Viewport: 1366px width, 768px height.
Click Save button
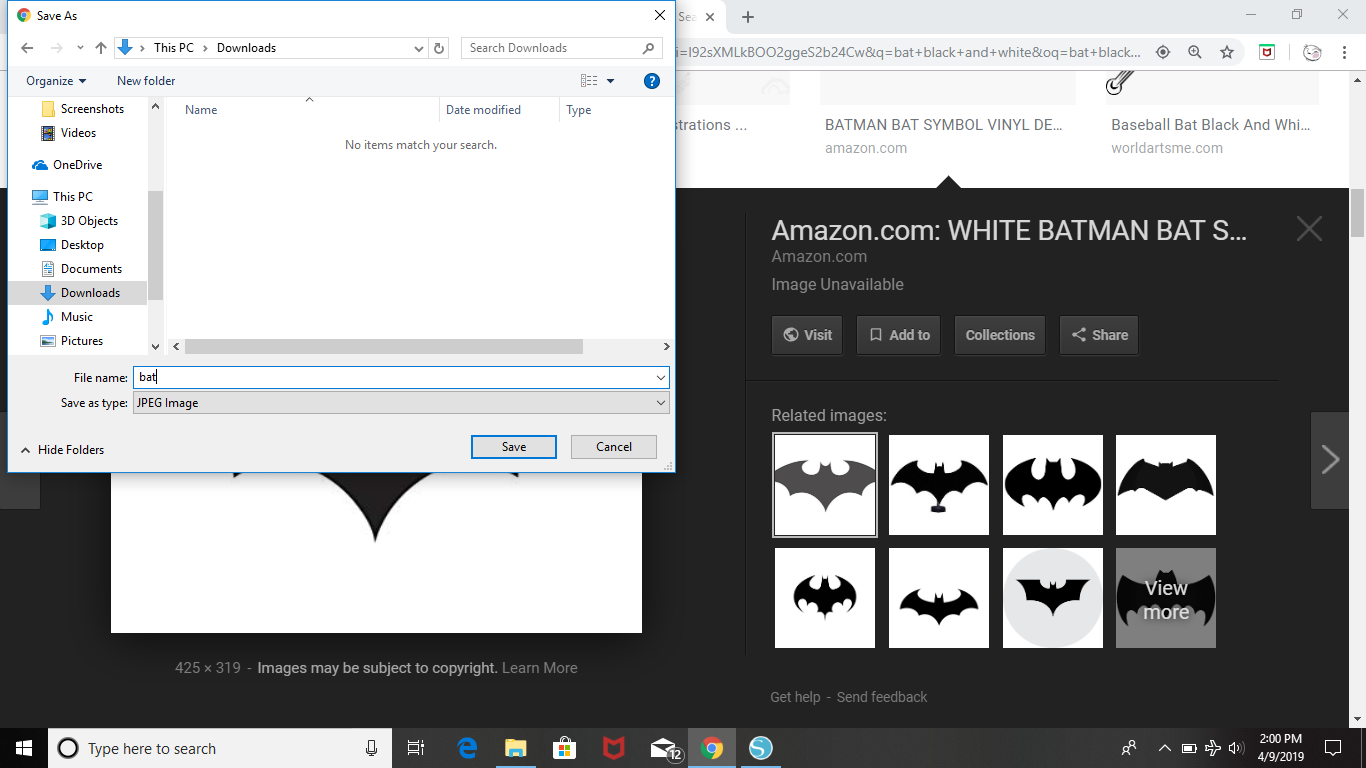[x=514, y=447]
